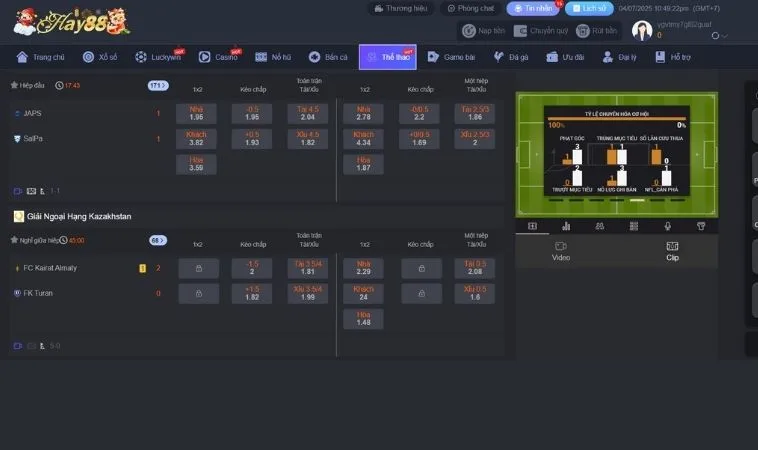Select the pitch view tab icon

click(x=532, y=226)
